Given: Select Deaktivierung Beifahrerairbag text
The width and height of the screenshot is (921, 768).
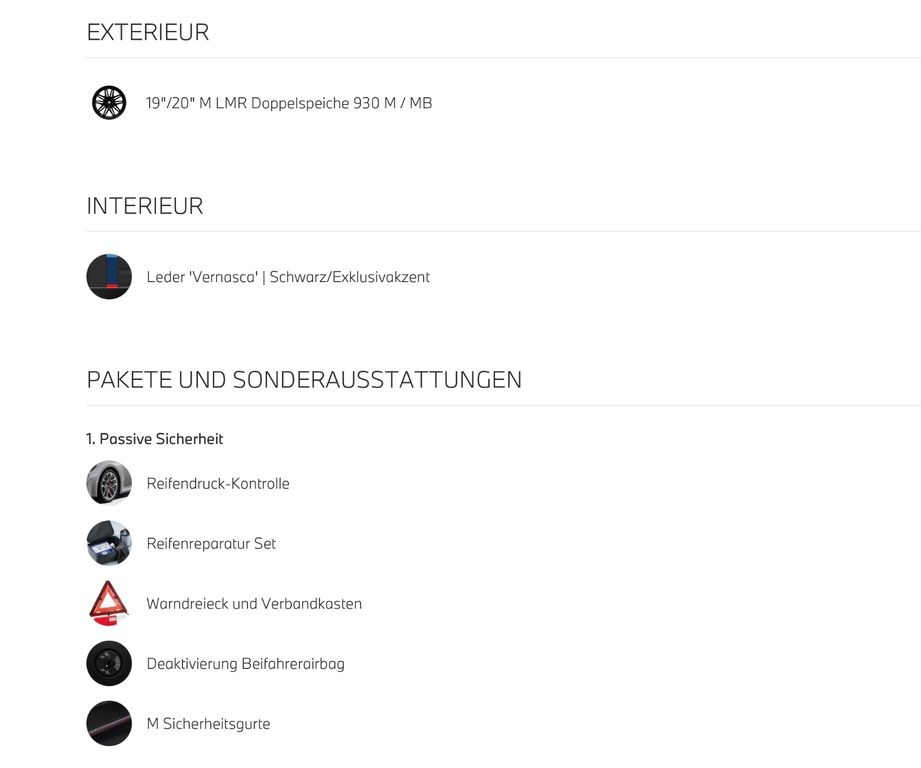Looking at the screenshot, I should [246, 664].
